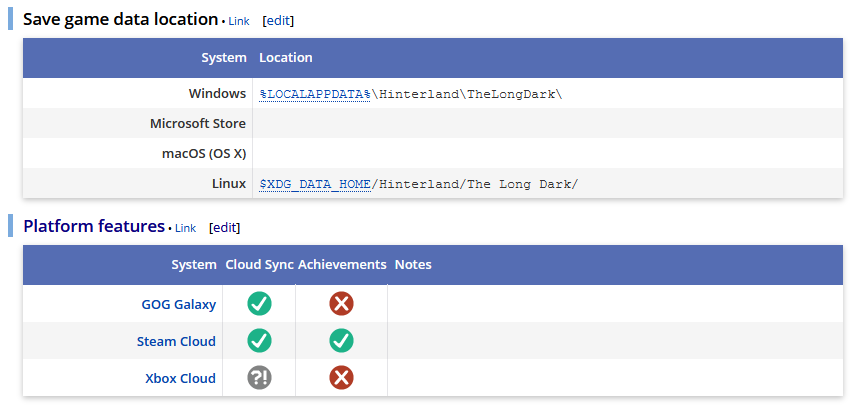Viewport: 862px width, 415px height.
Task: Open the GOG Galaxy link
Action: point(178,304)
